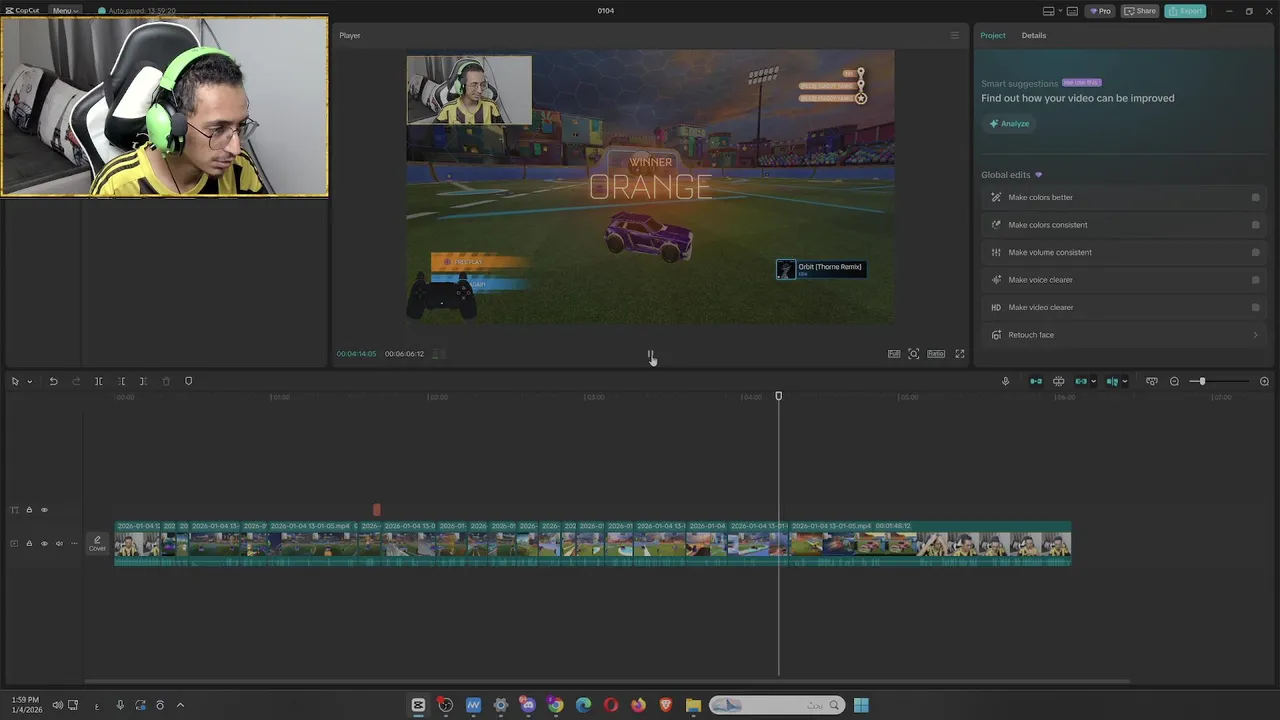Lock the main video track
Image resolution: width=1280 pixels, height=720 pixels.
pos(29,544)
